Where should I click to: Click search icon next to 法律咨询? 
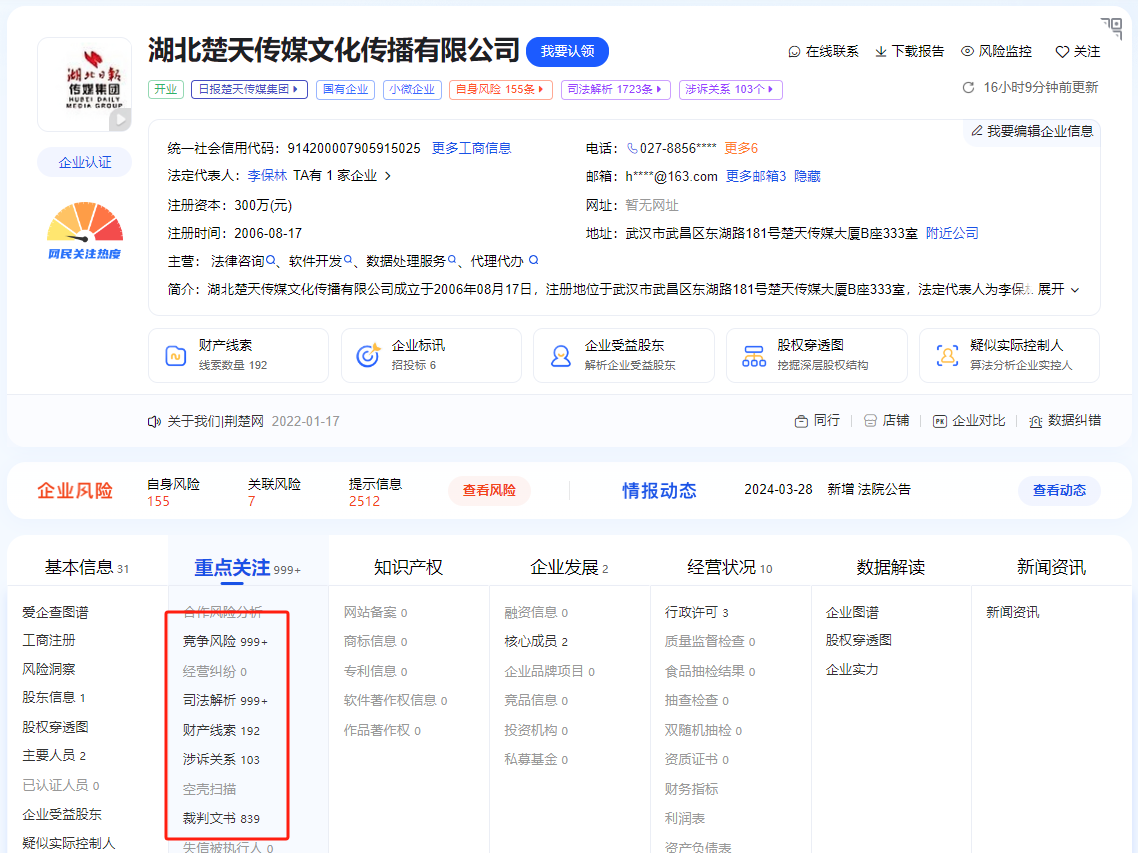pyautogui.click(x=271, y=260)
